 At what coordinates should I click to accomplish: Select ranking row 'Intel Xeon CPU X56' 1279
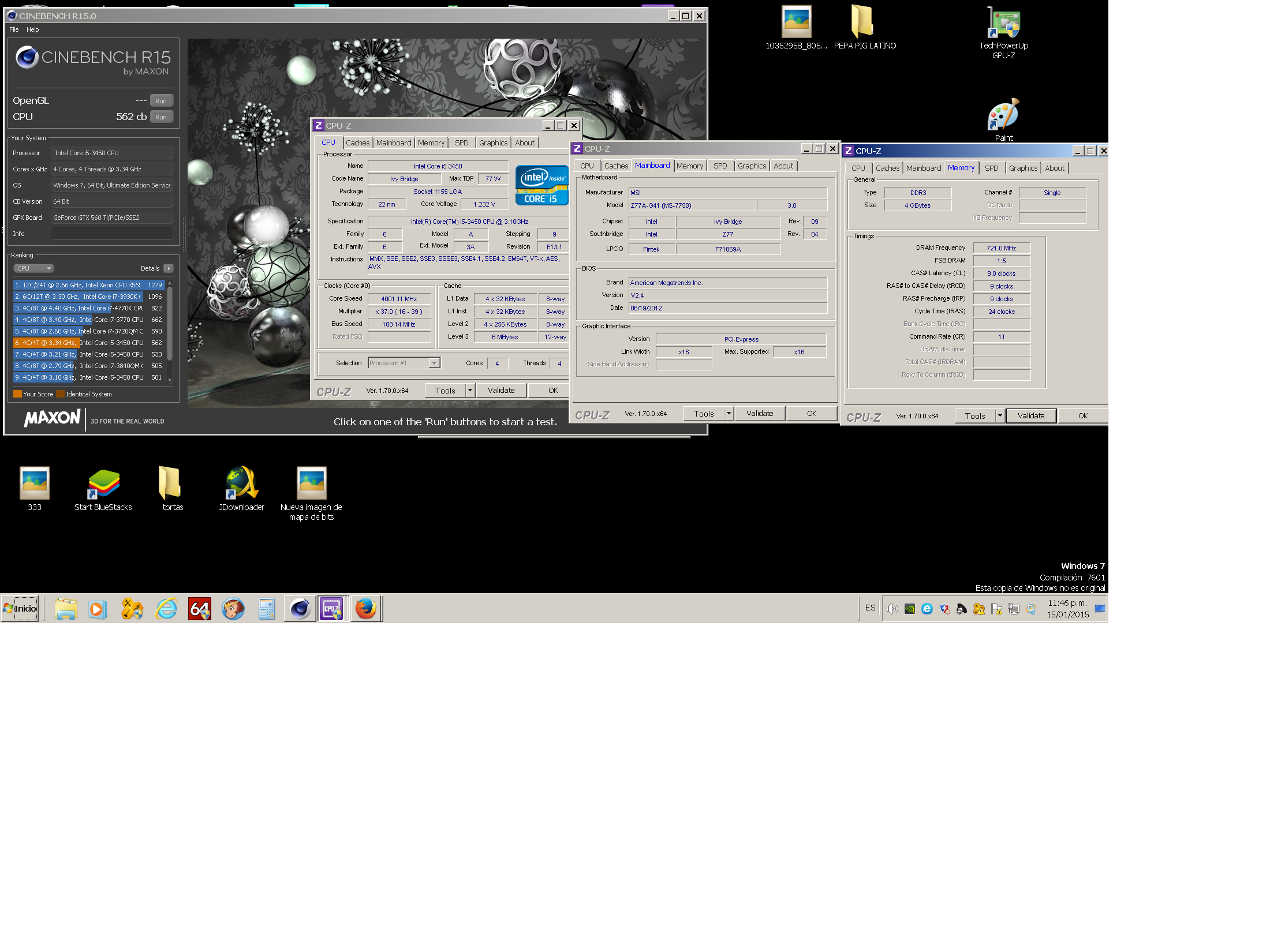click(x=89, y=285)
